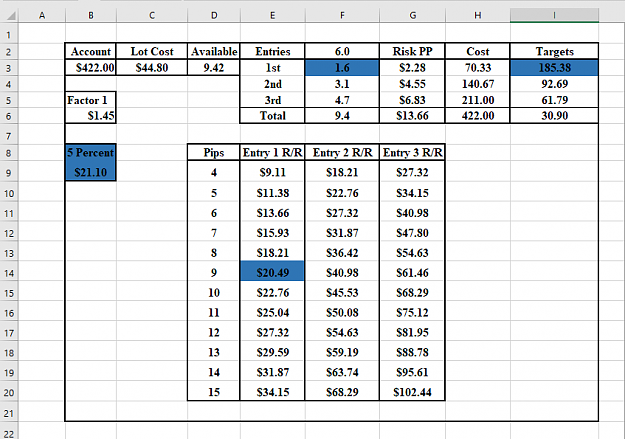
Task: Click the blue highlighted 185.38 target cell
Action: 554,68
